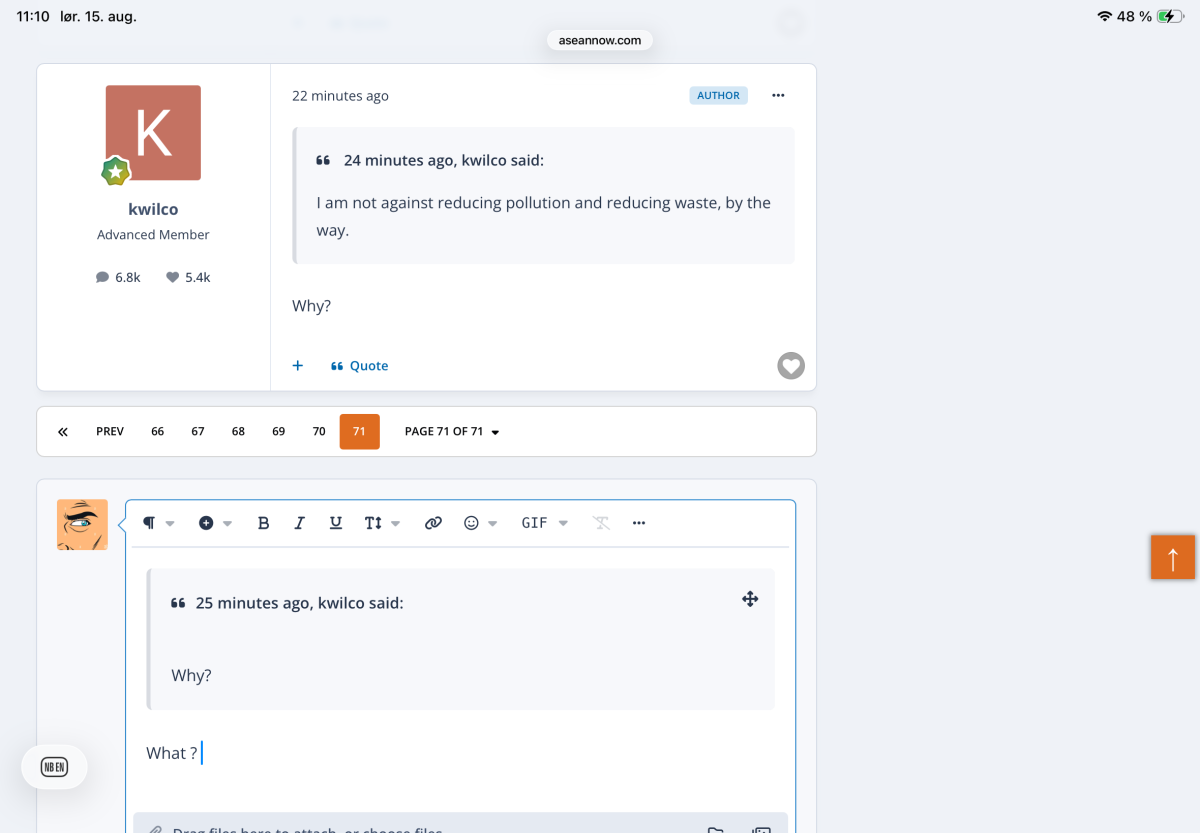This screenshot has height=833, width=1200.
Task: Go to page 66
Action: point(158,432)
